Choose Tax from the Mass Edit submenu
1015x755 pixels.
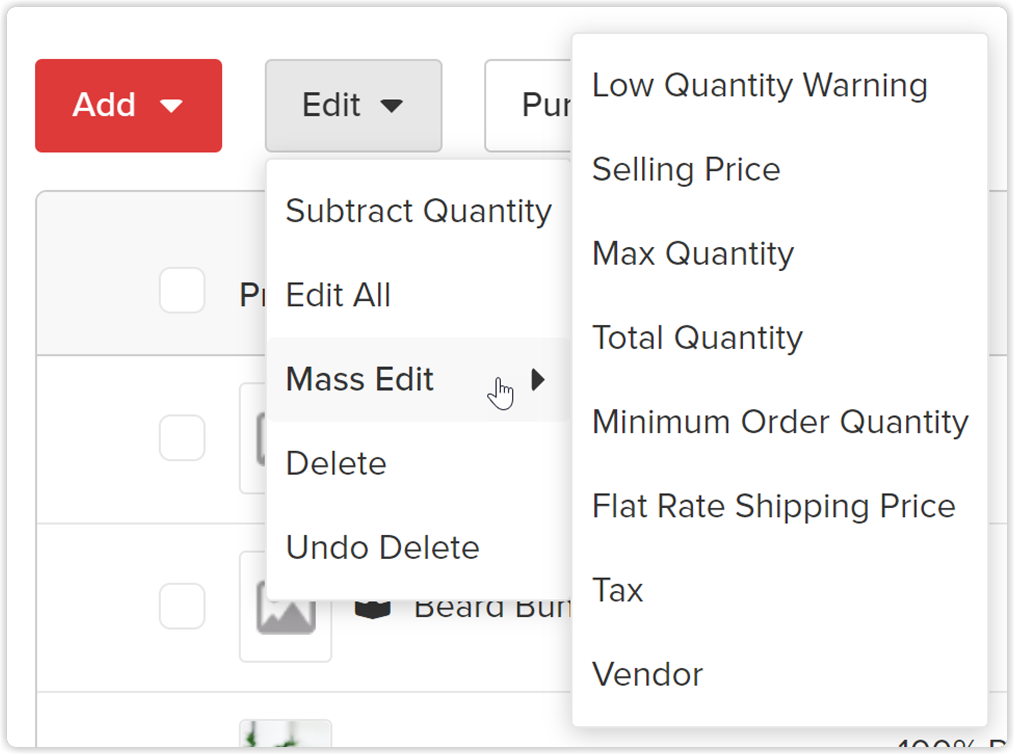coord(779,590)
